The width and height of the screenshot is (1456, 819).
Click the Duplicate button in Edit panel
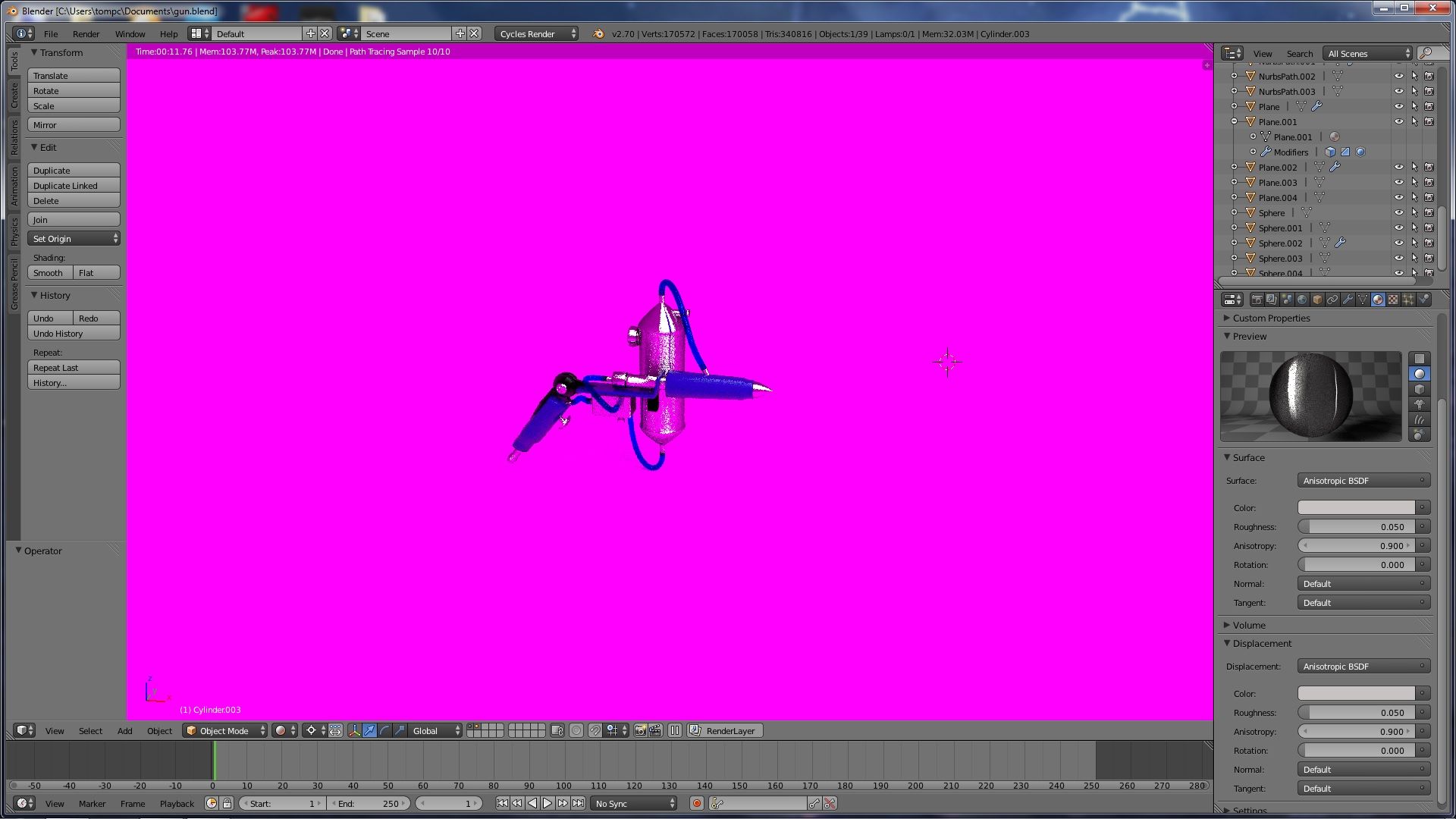coord(73,170)
